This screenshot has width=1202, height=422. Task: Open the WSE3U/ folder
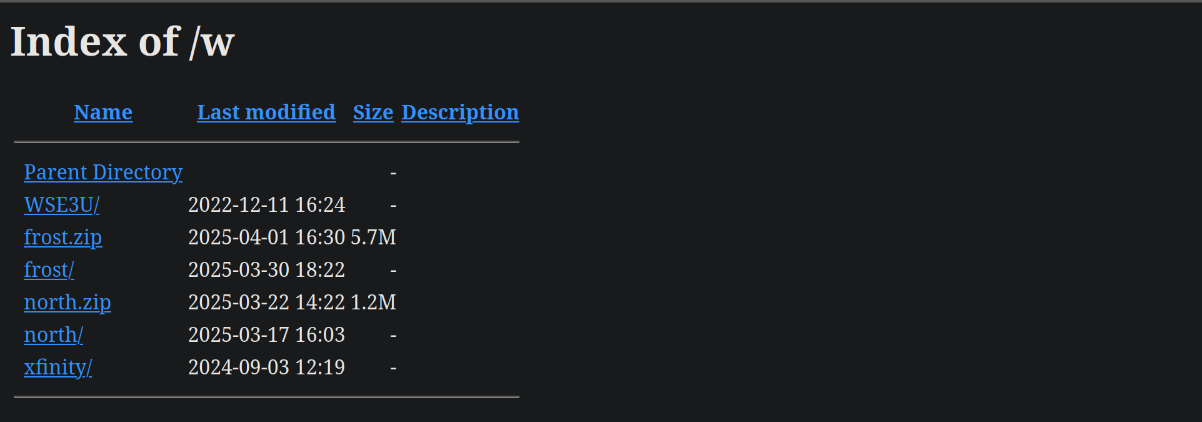(x=62, y=206)
